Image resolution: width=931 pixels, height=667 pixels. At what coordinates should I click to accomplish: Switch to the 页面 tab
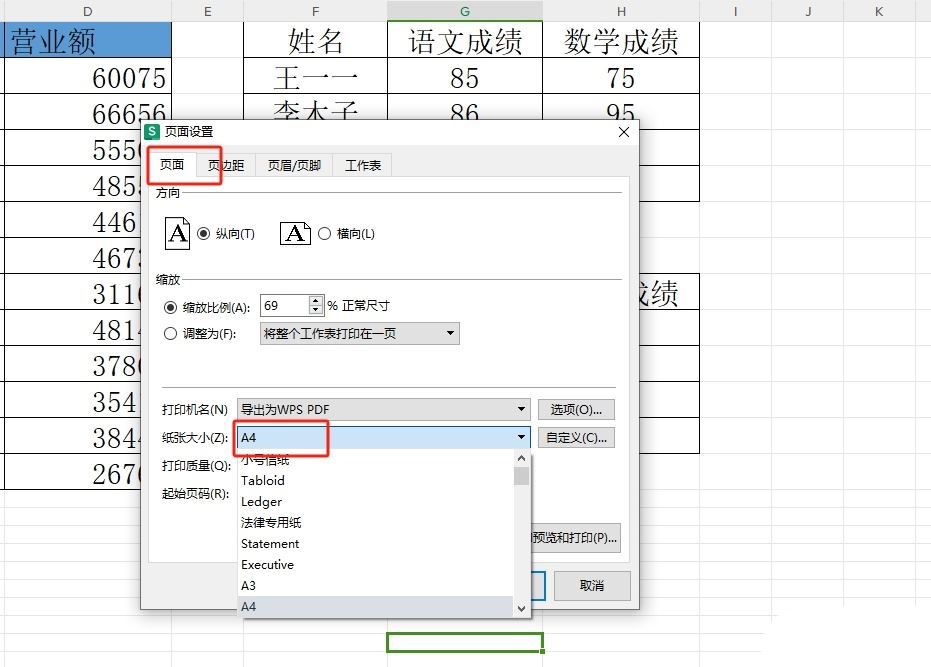point(172,165)
